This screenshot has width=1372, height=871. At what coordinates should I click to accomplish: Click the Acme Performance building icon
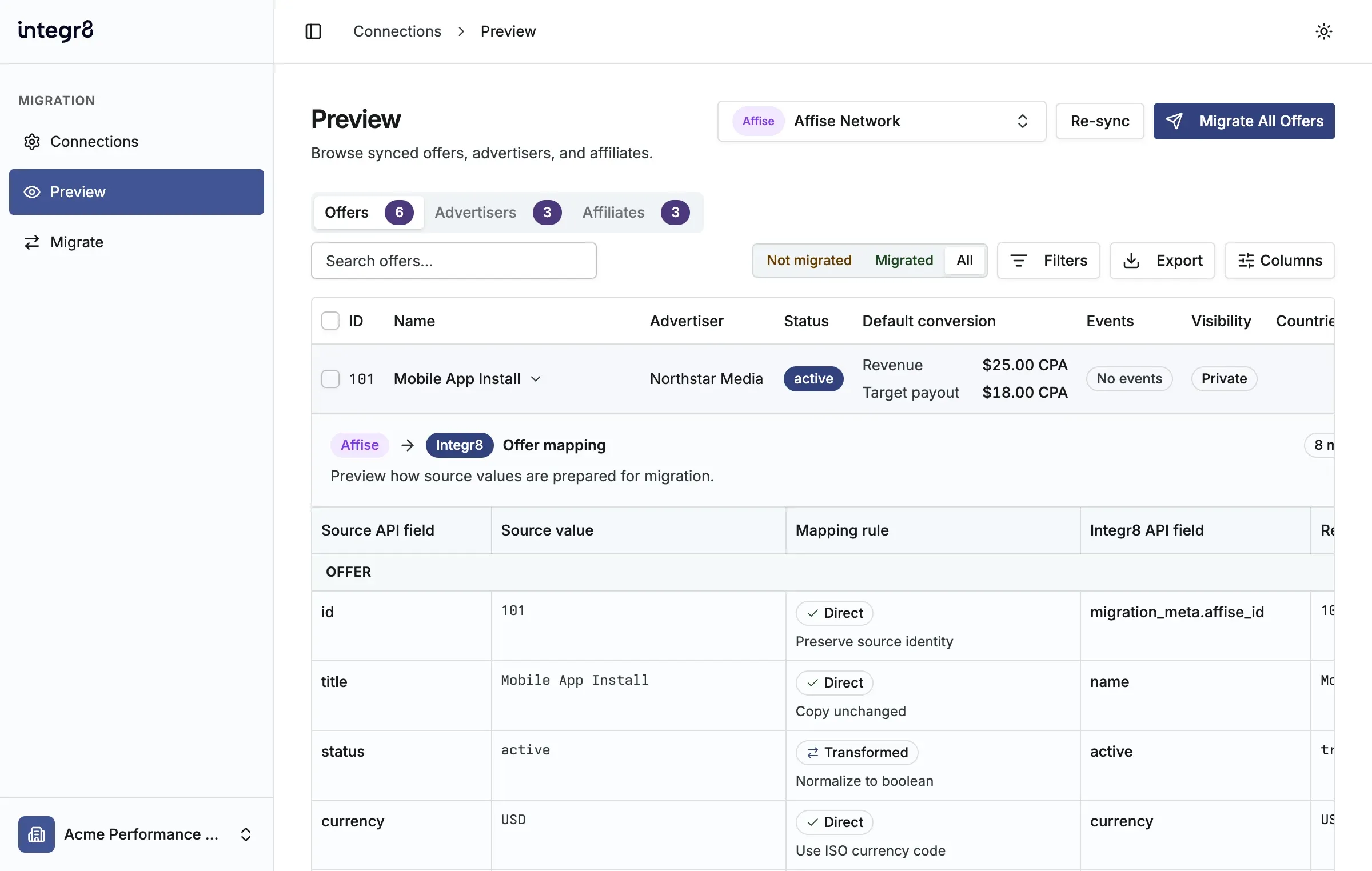point(37,834)
